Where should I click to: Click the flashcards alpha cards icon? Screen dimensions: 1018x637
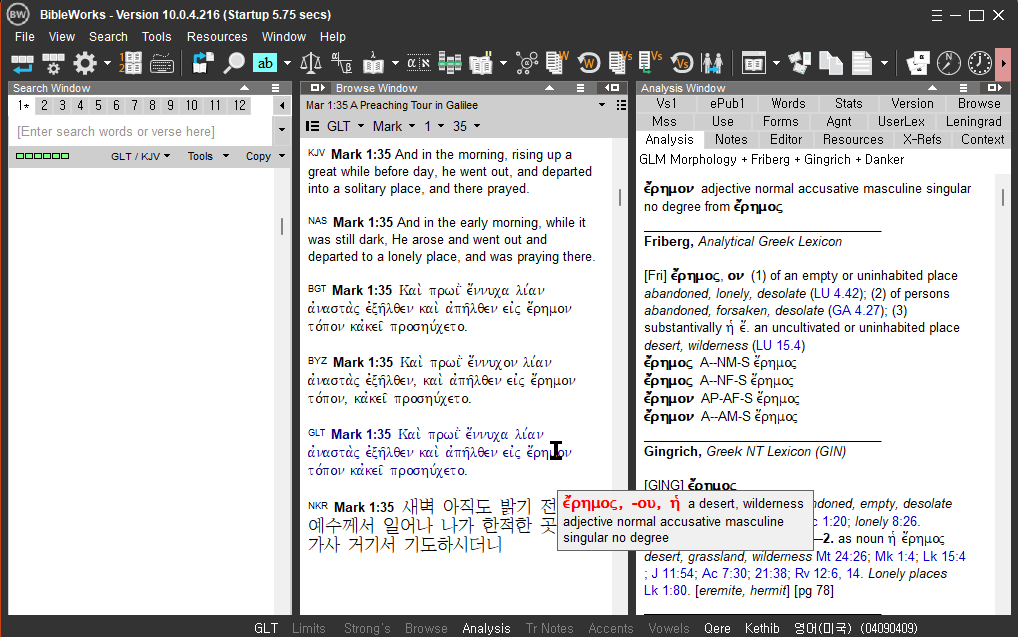pyautogui.click(x=918, y=63)
